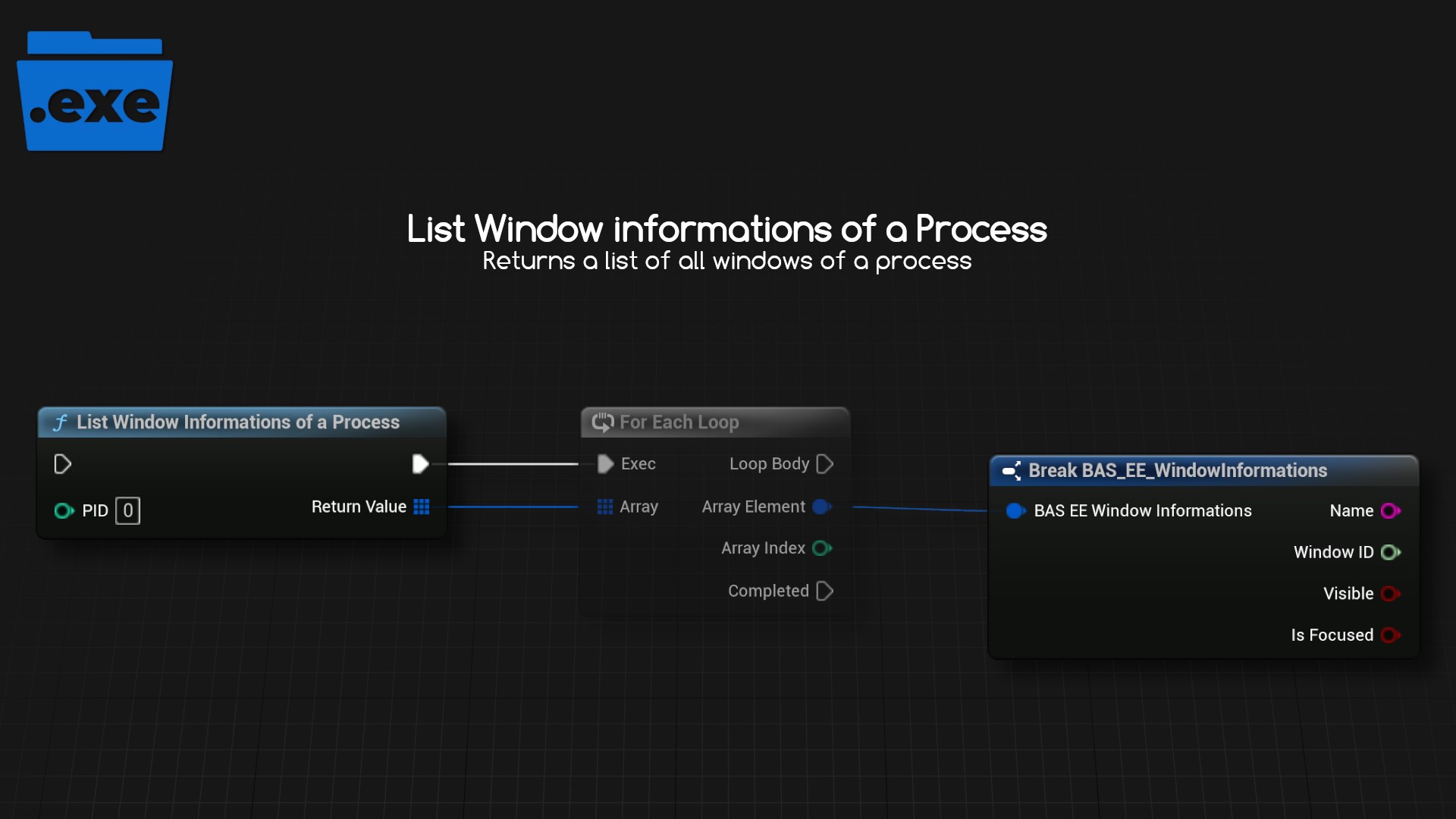Click the Array Index green output pin
The width and height of the screenshot is (1456, 819).
coord(821,548)
